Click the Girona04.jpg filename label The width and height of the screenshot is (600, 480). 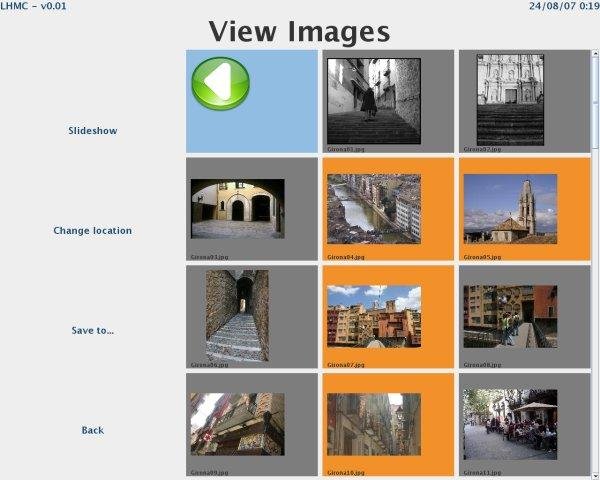point(346,257)
